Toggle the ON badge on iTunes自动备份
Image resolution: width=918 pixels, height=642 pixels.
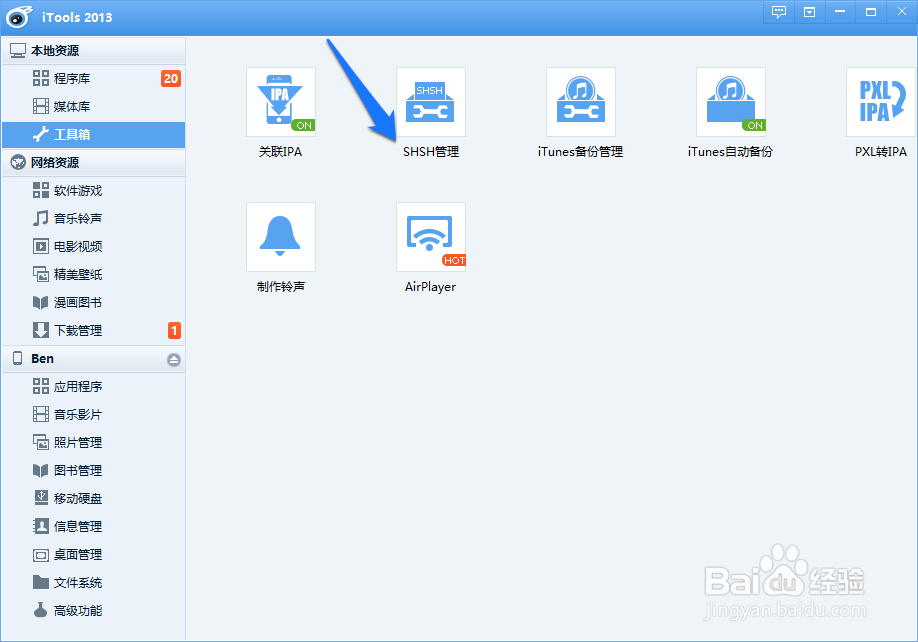754,125
